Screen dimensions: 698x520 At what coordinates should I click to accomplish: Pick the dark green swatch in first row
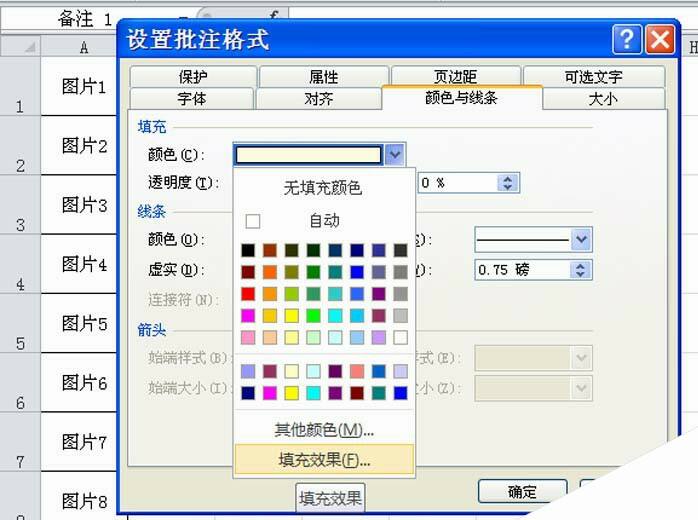[x=313, y=250]
